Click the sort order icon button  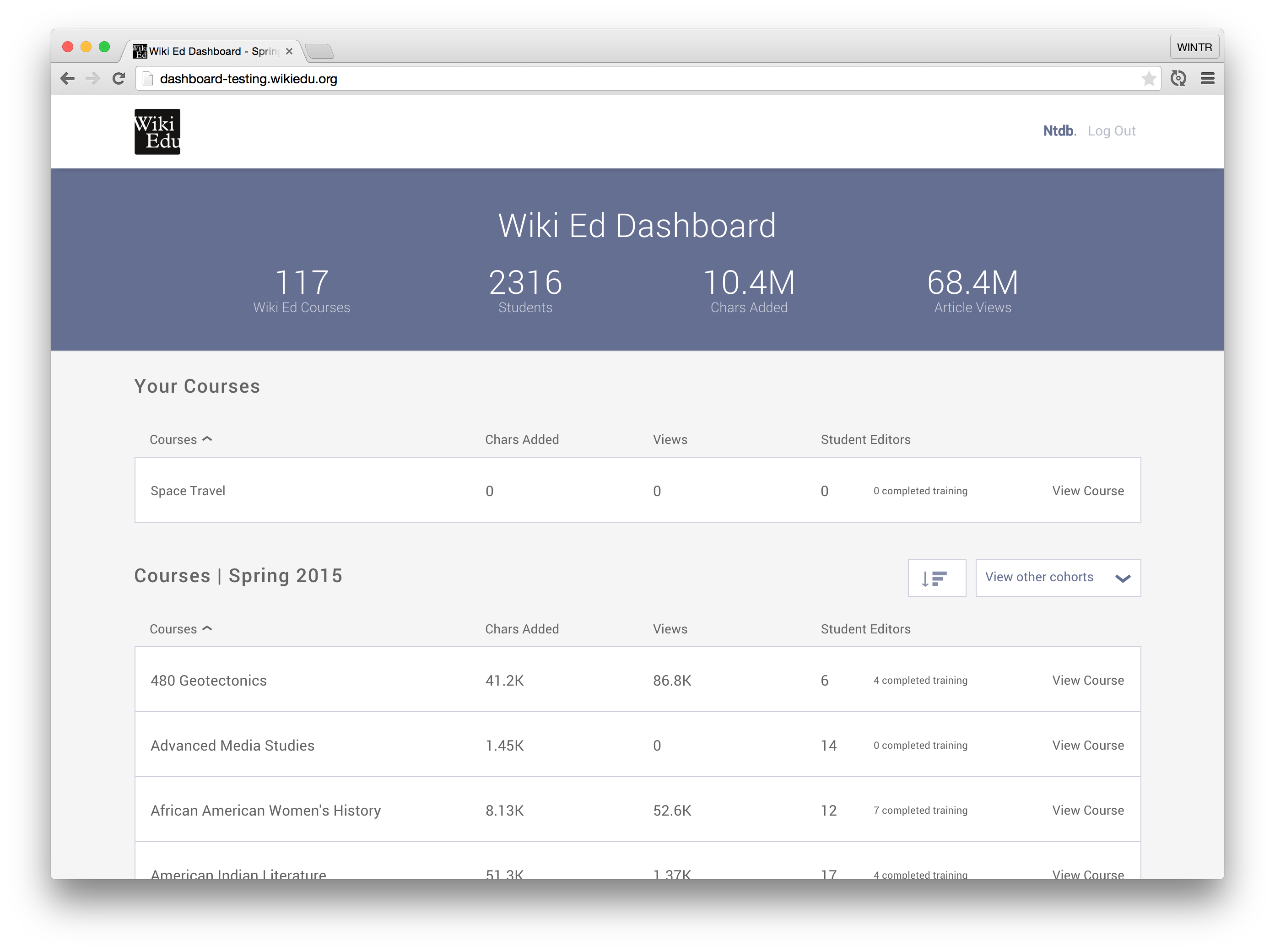(x=936, y=578)
